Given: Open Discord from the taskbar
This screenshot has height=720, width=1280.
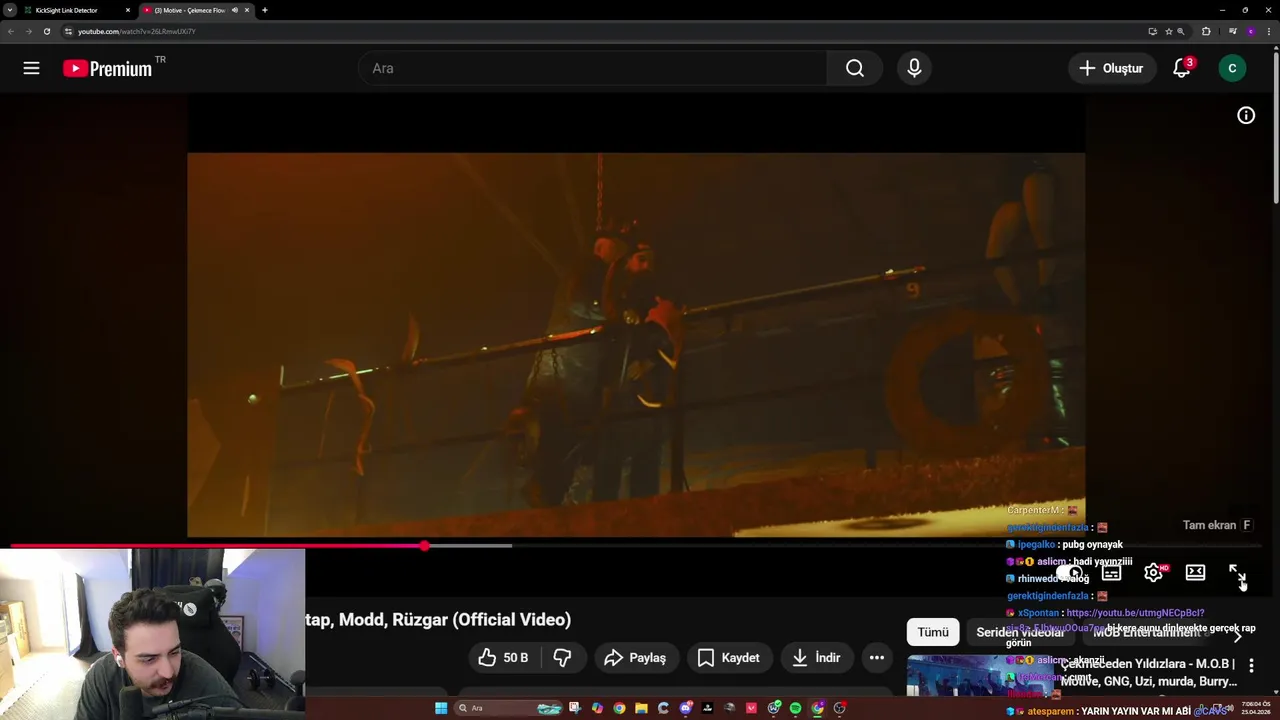Looking at the screenshot, I should pos(686,708).
